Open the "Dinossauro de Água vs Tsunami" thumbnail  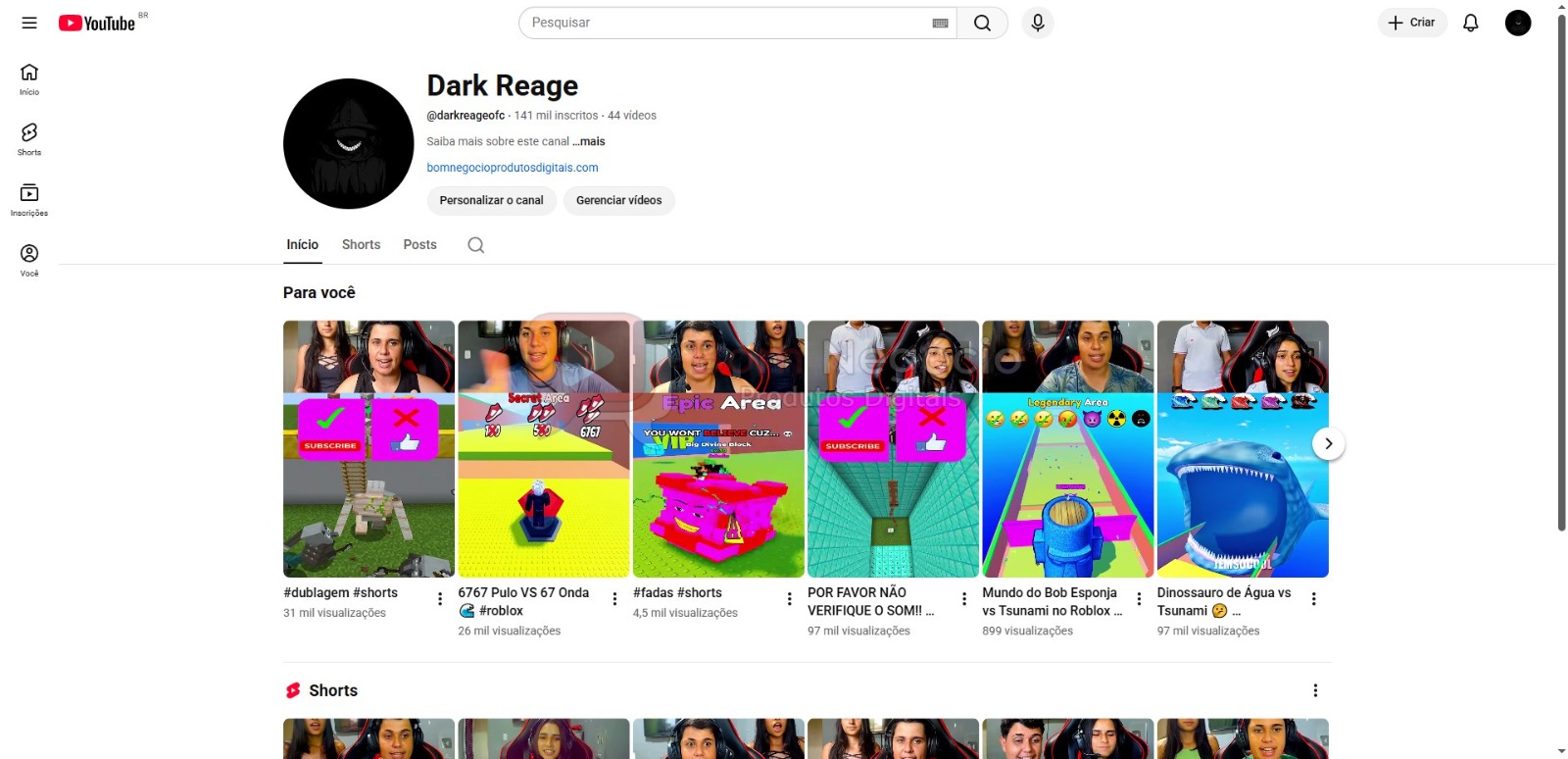coord(1243,448)
